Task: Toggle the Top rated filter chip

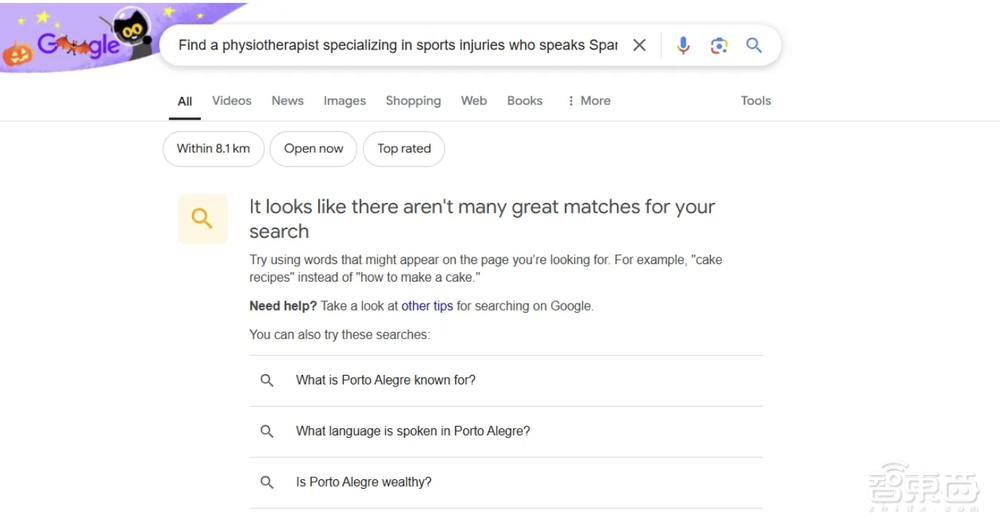Action: (x=404, y=149)
